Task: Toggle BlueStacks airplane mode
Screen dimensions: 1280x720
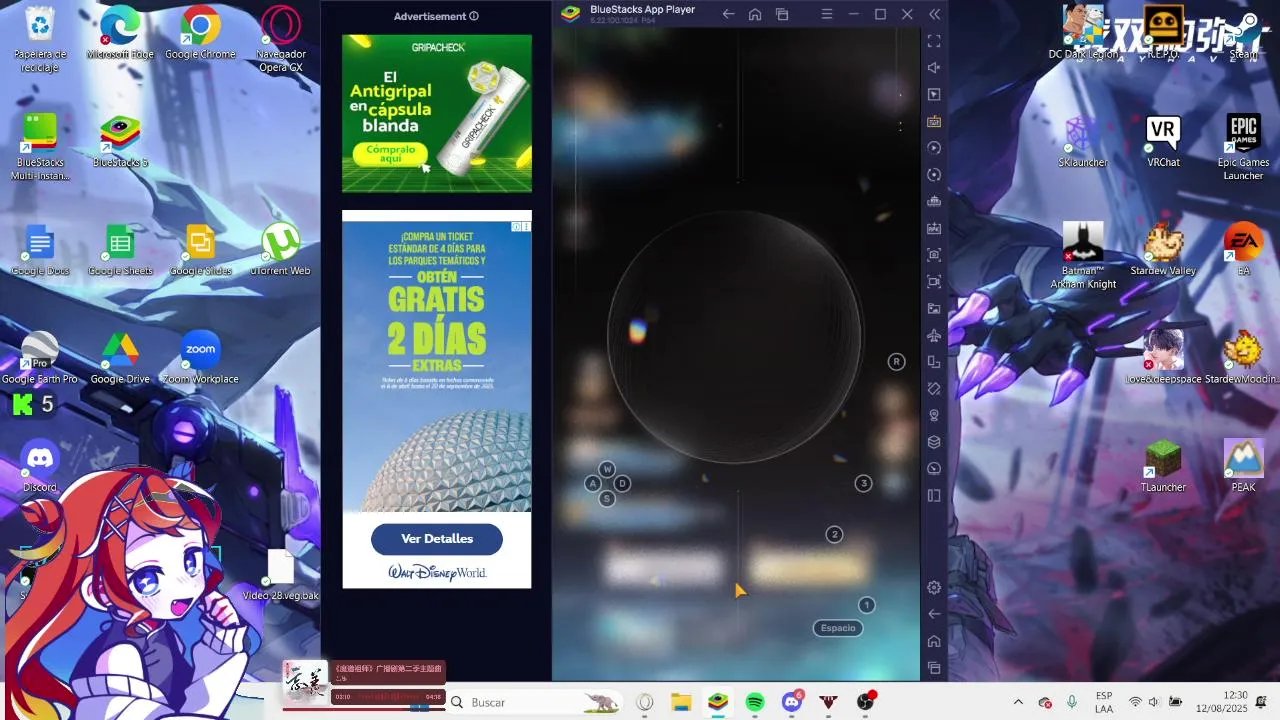Action: pos(934,335)
